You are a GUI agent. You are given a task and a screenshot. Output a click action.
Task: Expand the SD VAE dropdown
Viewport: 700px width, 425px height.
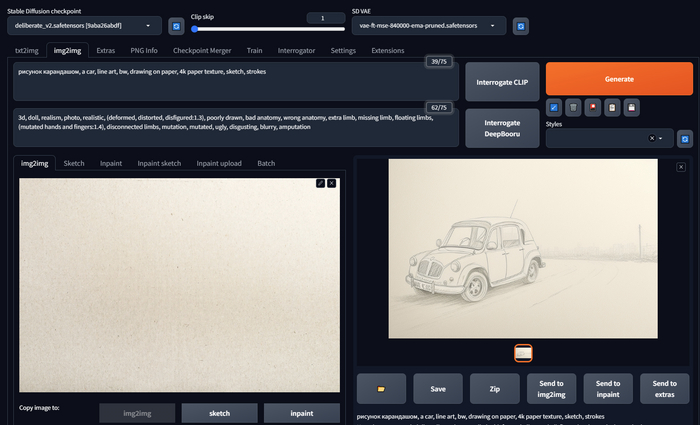(428, 25)
